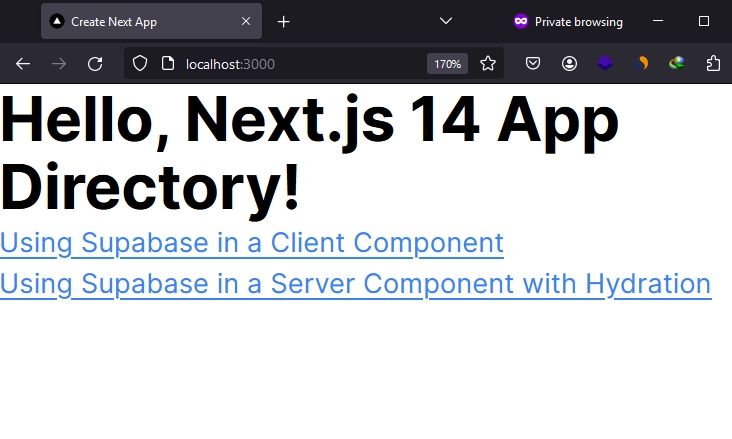This screenshot has height=439, width=732.
Task: Minimize the browser window
Action: [658, 21]
